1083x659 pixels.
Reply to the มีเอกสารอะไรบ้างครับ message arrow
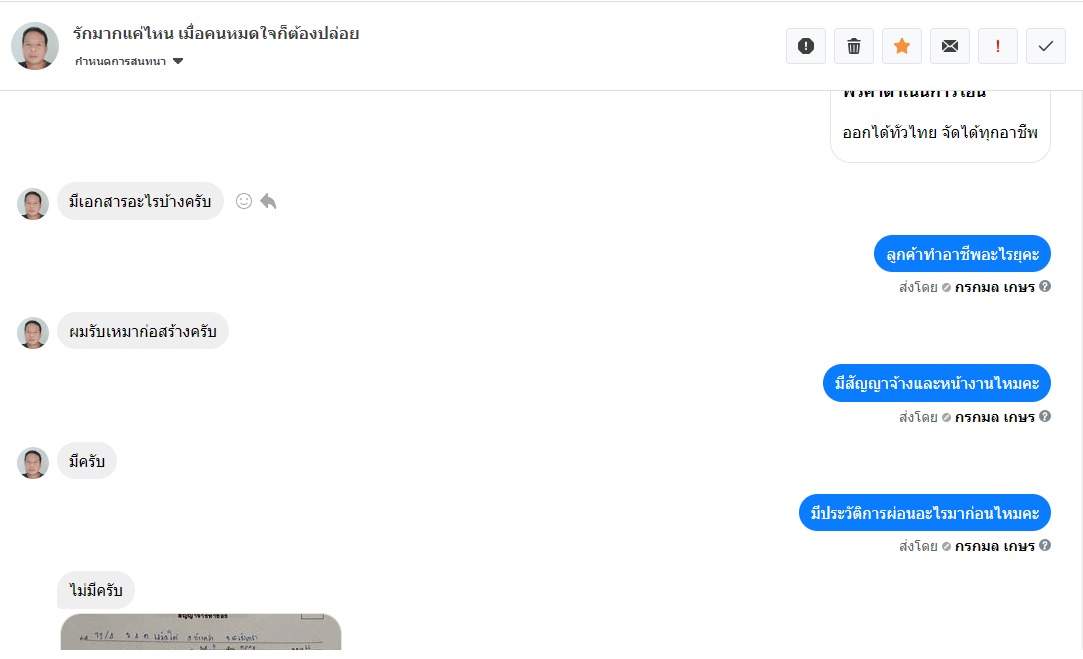[268, 201]
